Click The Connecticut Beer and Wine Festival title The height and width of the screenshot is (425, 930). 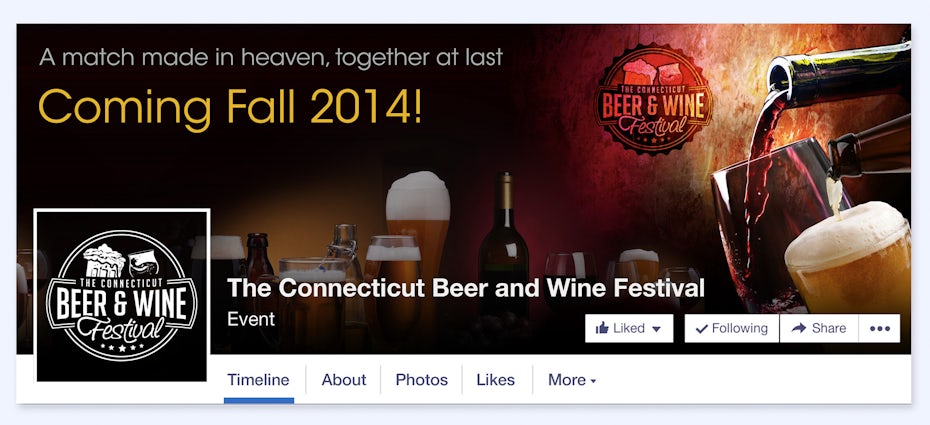[466, 289]
